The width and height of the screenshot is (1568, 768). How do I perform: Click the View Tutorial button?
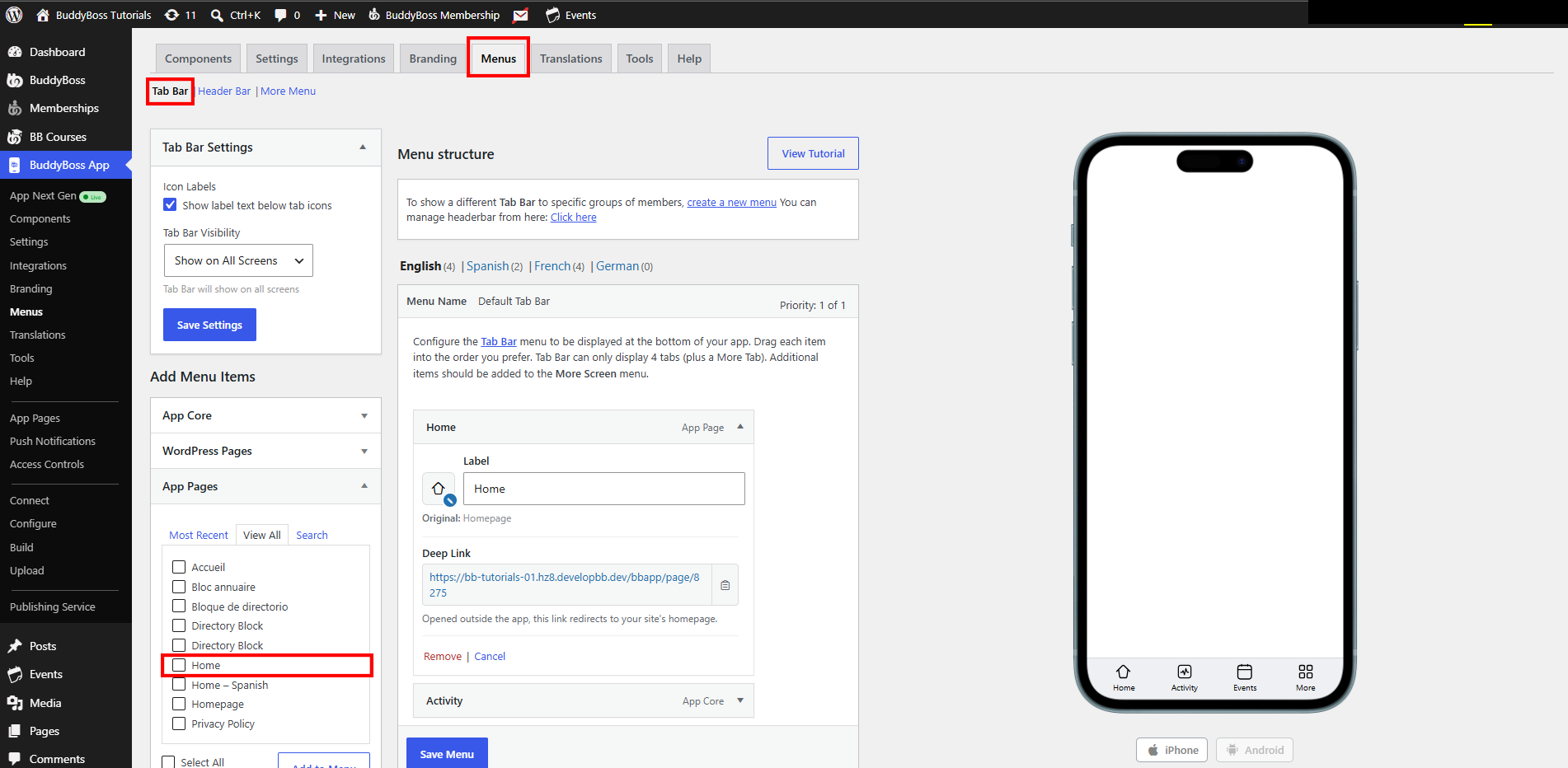pyautogui.click(x=813, y=153)
